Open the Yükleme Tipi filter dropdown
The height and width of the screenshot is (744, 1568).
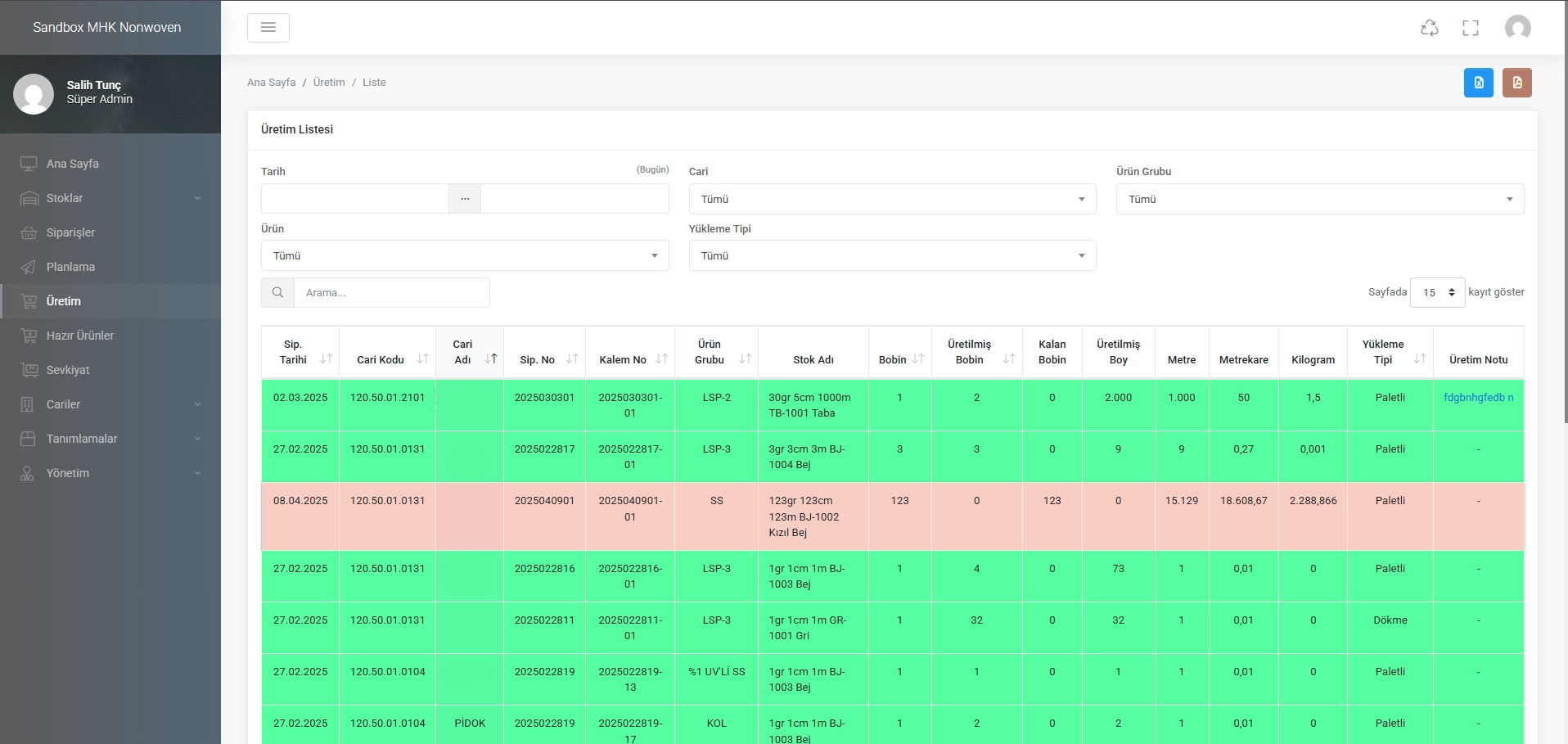tap(892, 255)
